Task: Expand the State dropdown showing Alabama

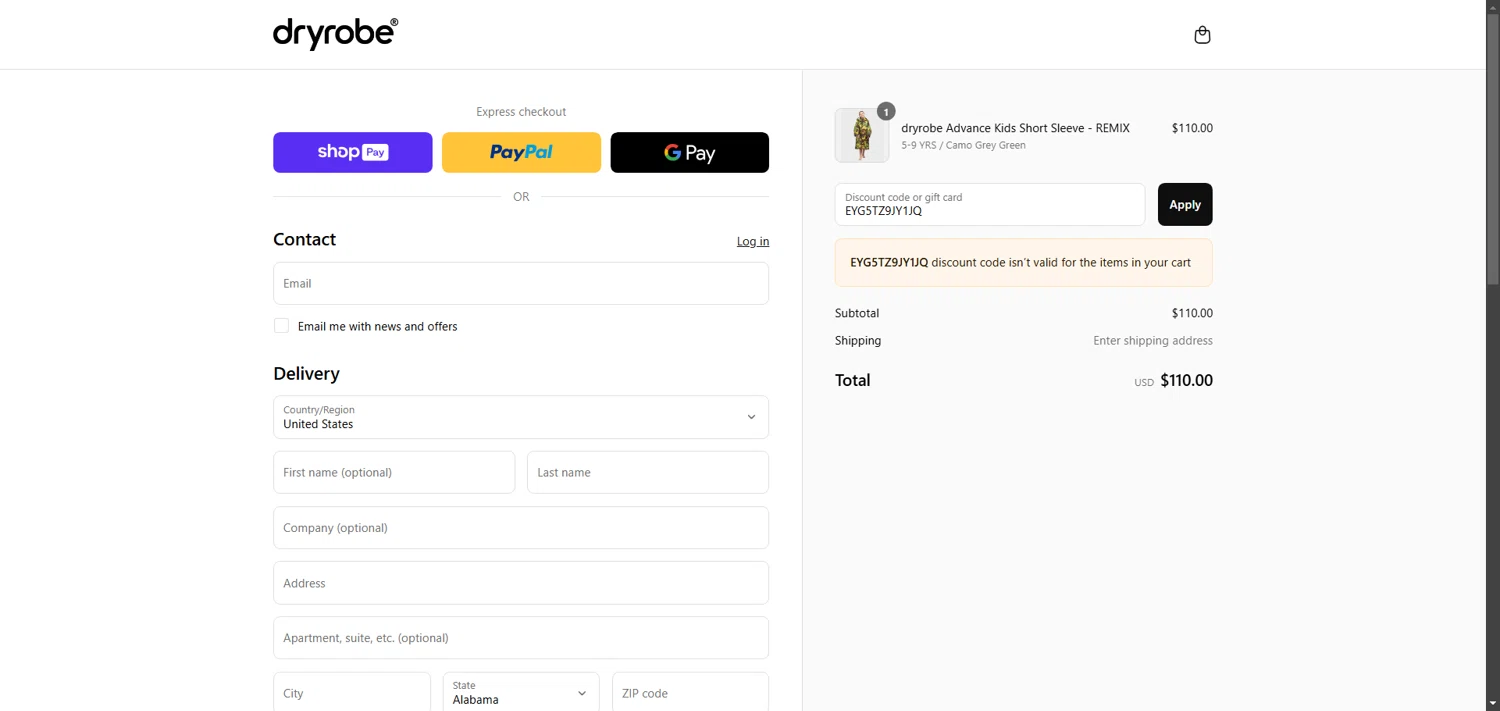Action: point(521,692)
